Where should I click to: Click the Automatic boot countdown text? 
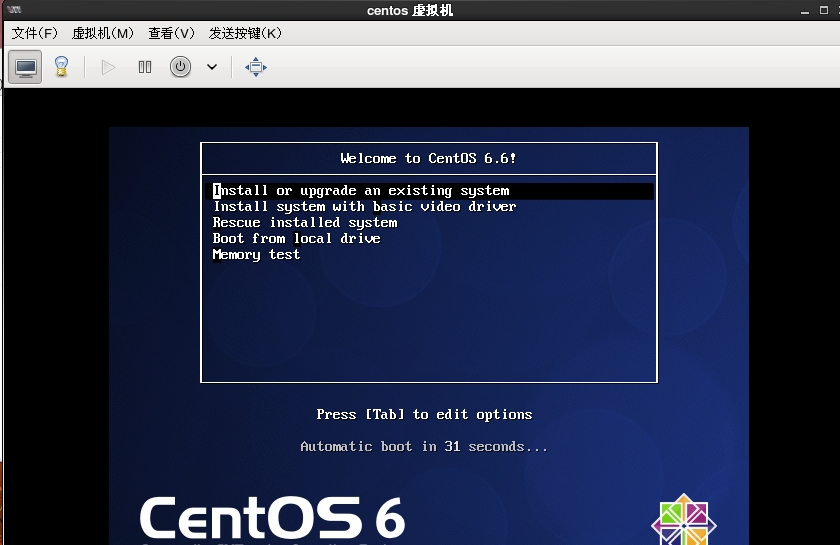point(424,446)
